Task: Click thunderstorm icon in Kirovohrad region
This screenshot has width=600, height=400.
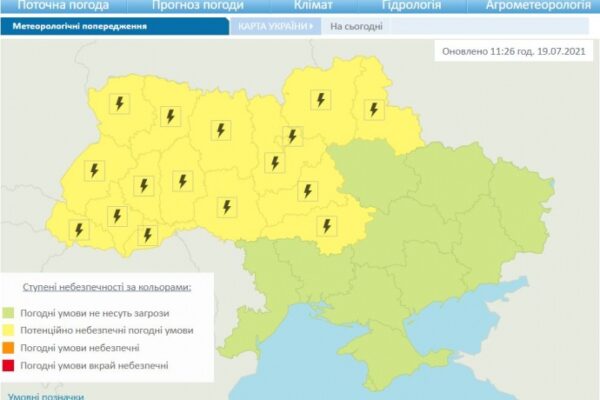Action: [324, 225]
